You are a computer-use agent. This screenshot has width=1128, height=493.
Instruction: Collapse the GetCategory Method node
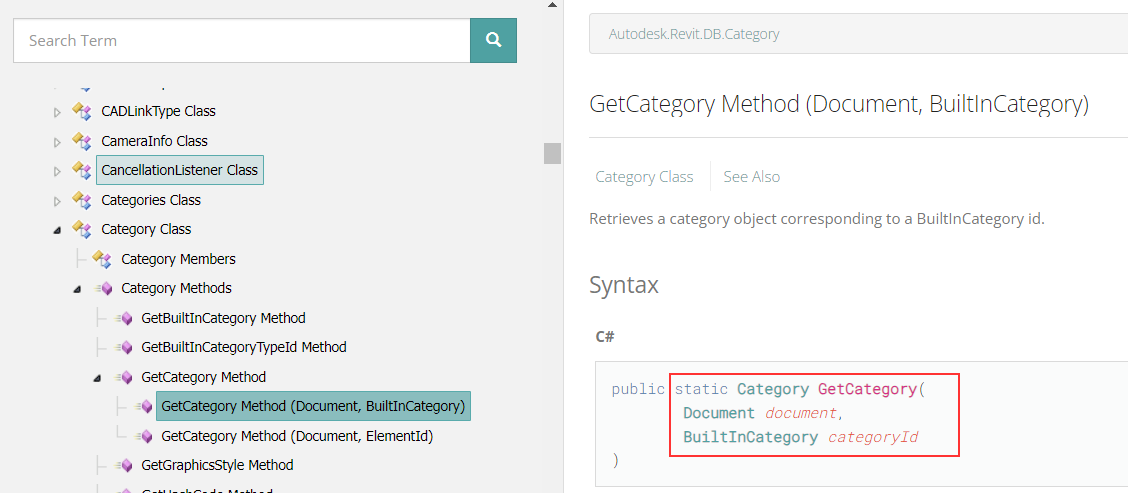[x=98, y=378]
